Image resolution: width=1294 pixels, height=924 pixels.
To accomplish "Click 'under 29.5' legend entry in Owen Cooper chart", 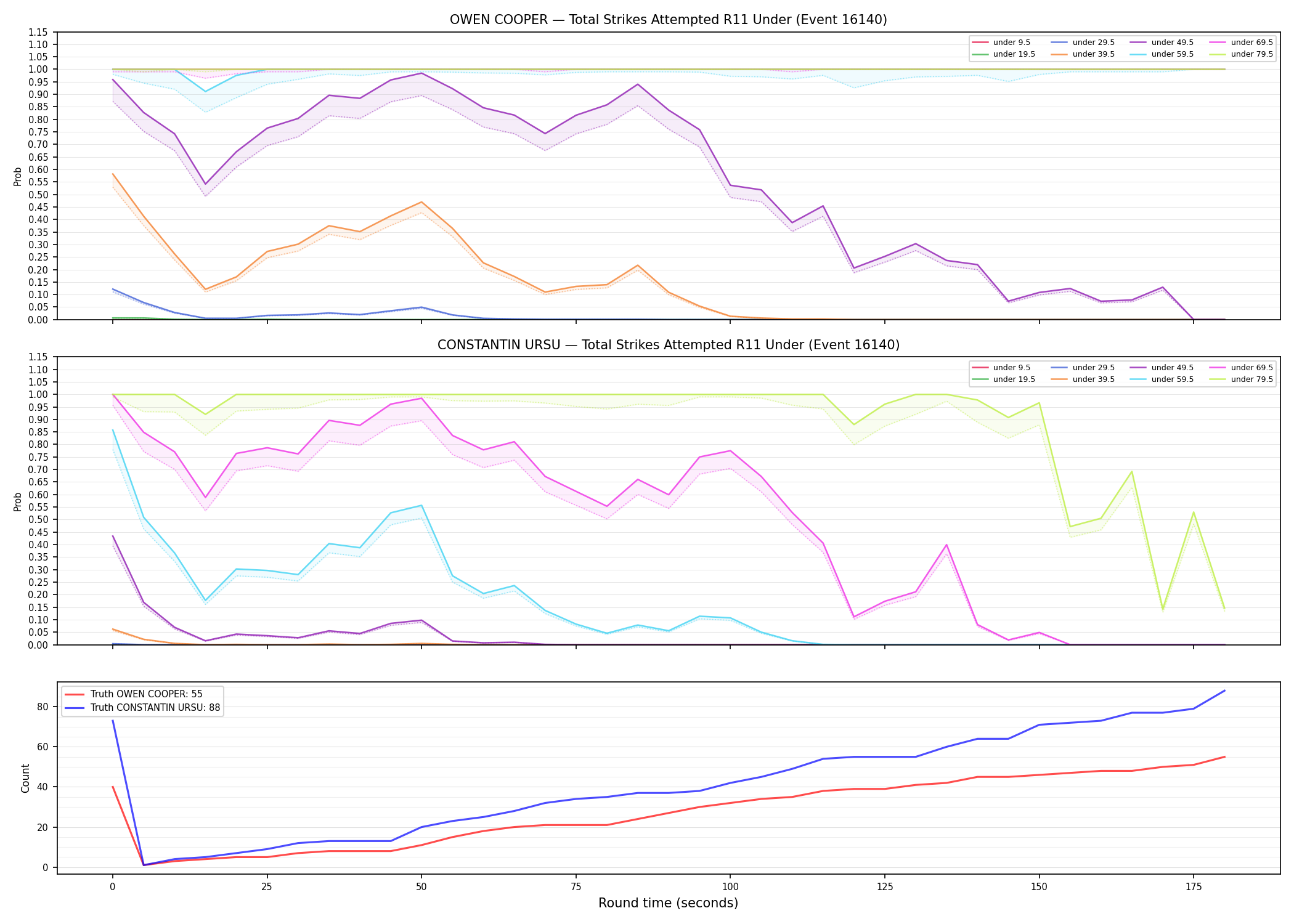I will [x=1083, y=43].
